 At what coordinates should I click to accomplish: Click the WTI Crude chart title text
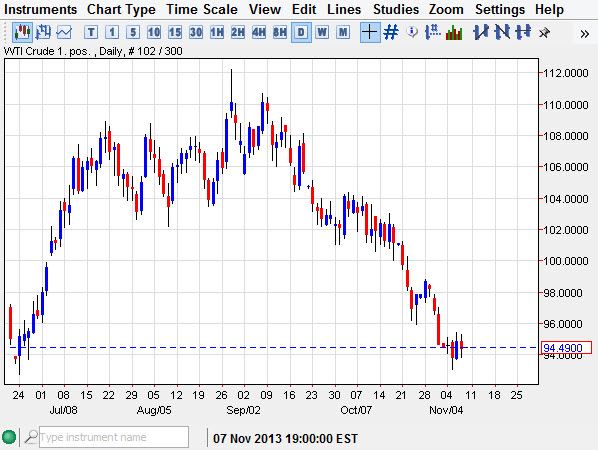pyautogui.click(x=93, y=51)
